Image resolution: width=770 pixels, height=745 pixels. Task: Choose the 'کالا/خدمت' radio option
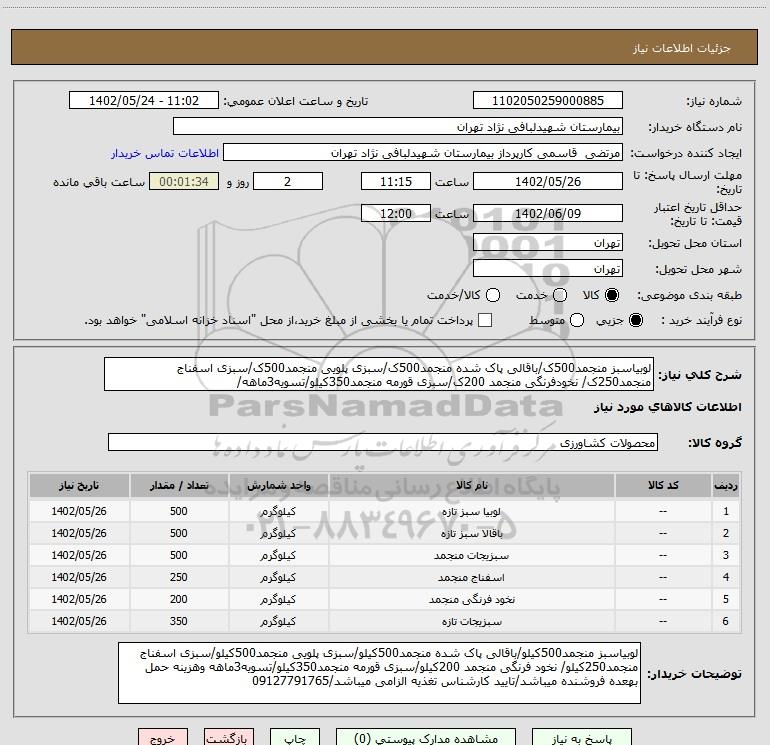tap(490, 295)
